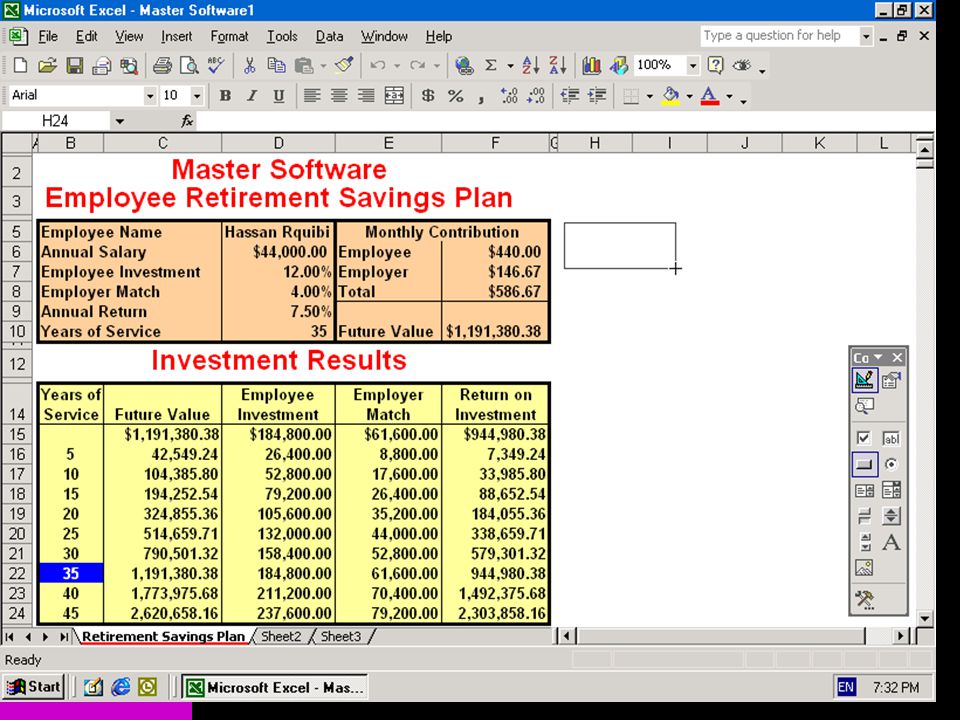Sort Ascending A to Z
960x720 pixels.
[x=530, y=65]
